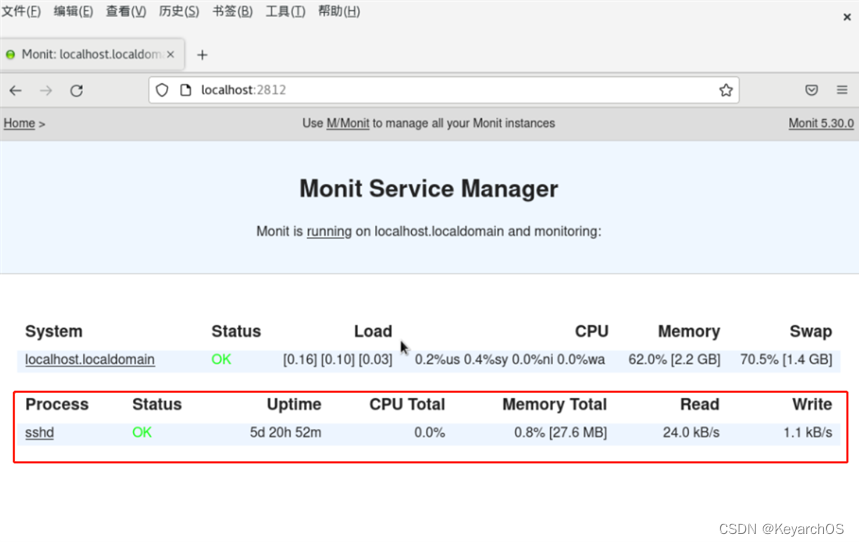Follow the Home breadcrumb link
859x546 pixels.
[19, 123]
